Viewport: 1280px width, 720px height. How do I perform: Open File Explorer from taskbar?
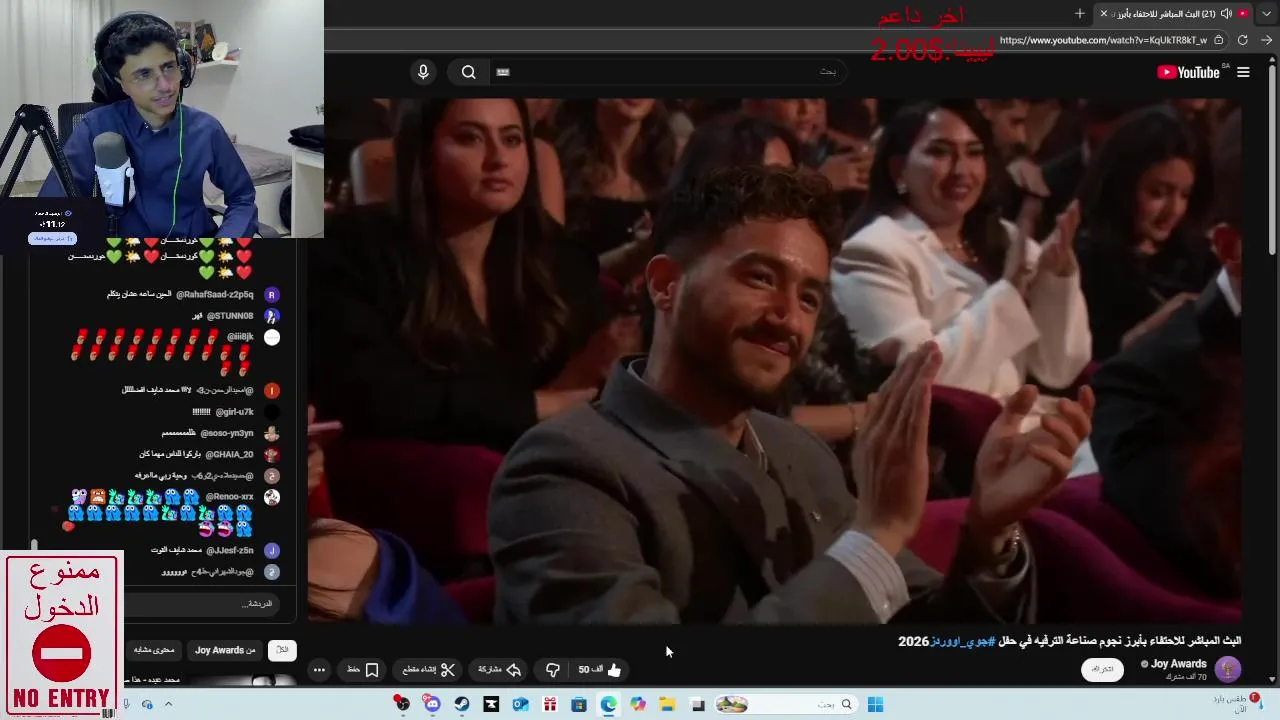pyautogui.click(x=667, y=704)
